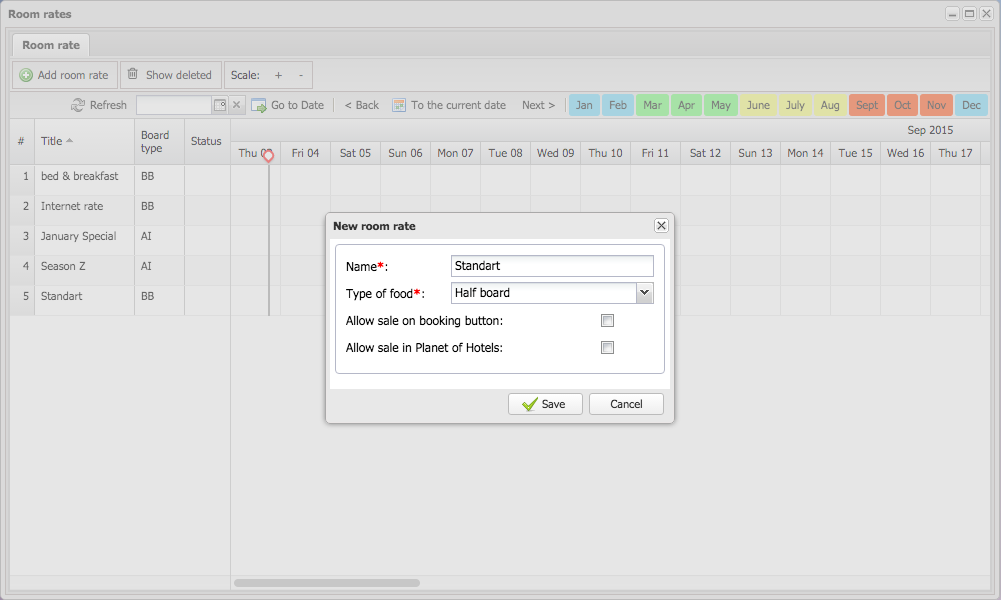Increase scale with the plus button
1001x600 pixels.
pyautogui.click(x=278, y=75)
